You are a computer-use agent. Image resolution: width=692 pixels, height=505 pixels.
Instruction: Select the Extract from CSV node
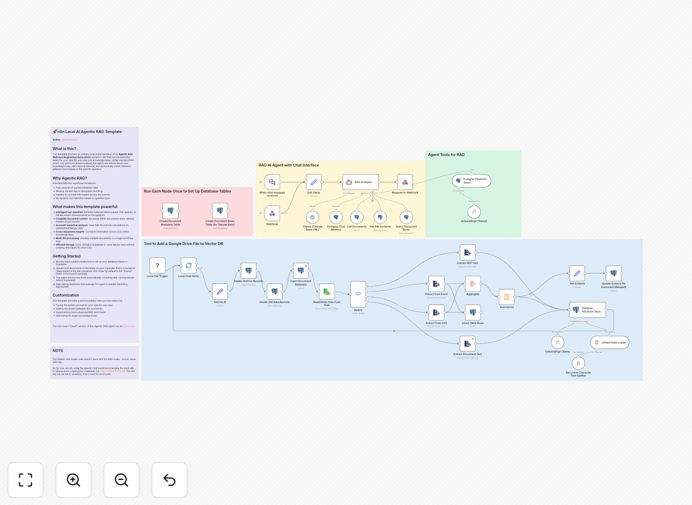pyautogui.click(x=436, y=312)
